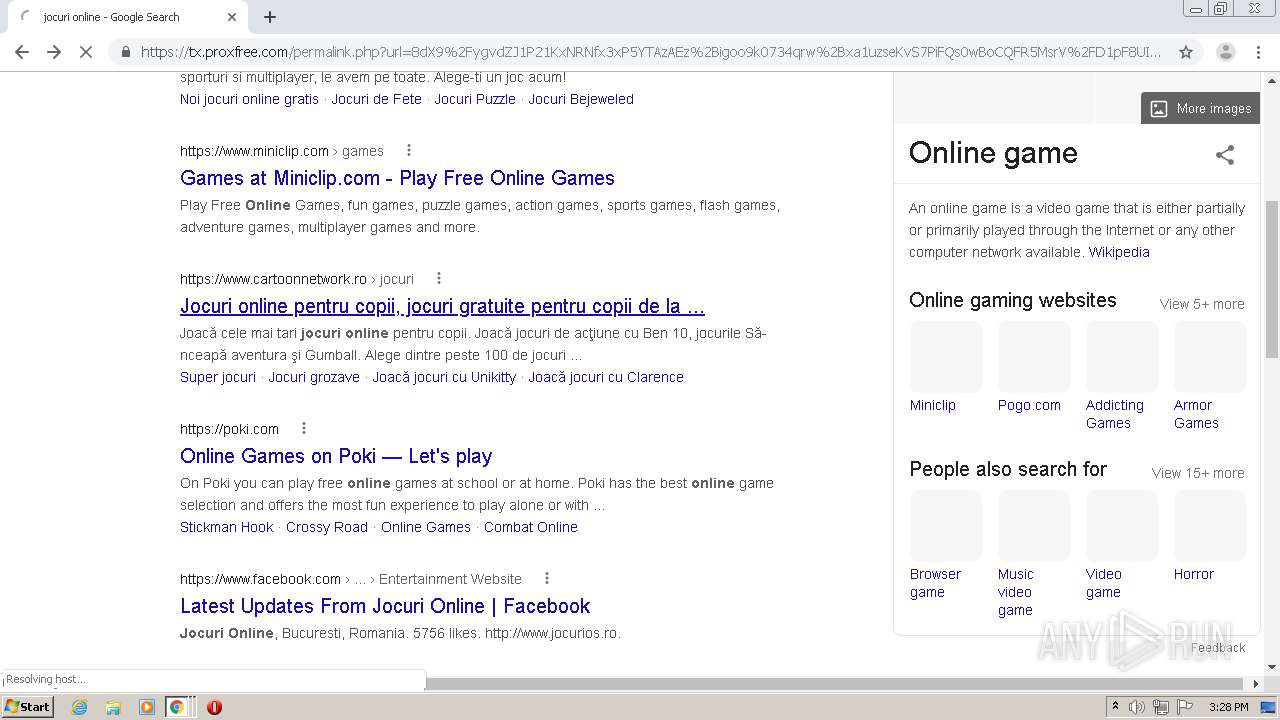The width and height of the screenshot is (1280, 720).
Task: Click Joacă jocuri cu Unikitty sitelink
Action: pyautogui.click(x=444, y=377)
